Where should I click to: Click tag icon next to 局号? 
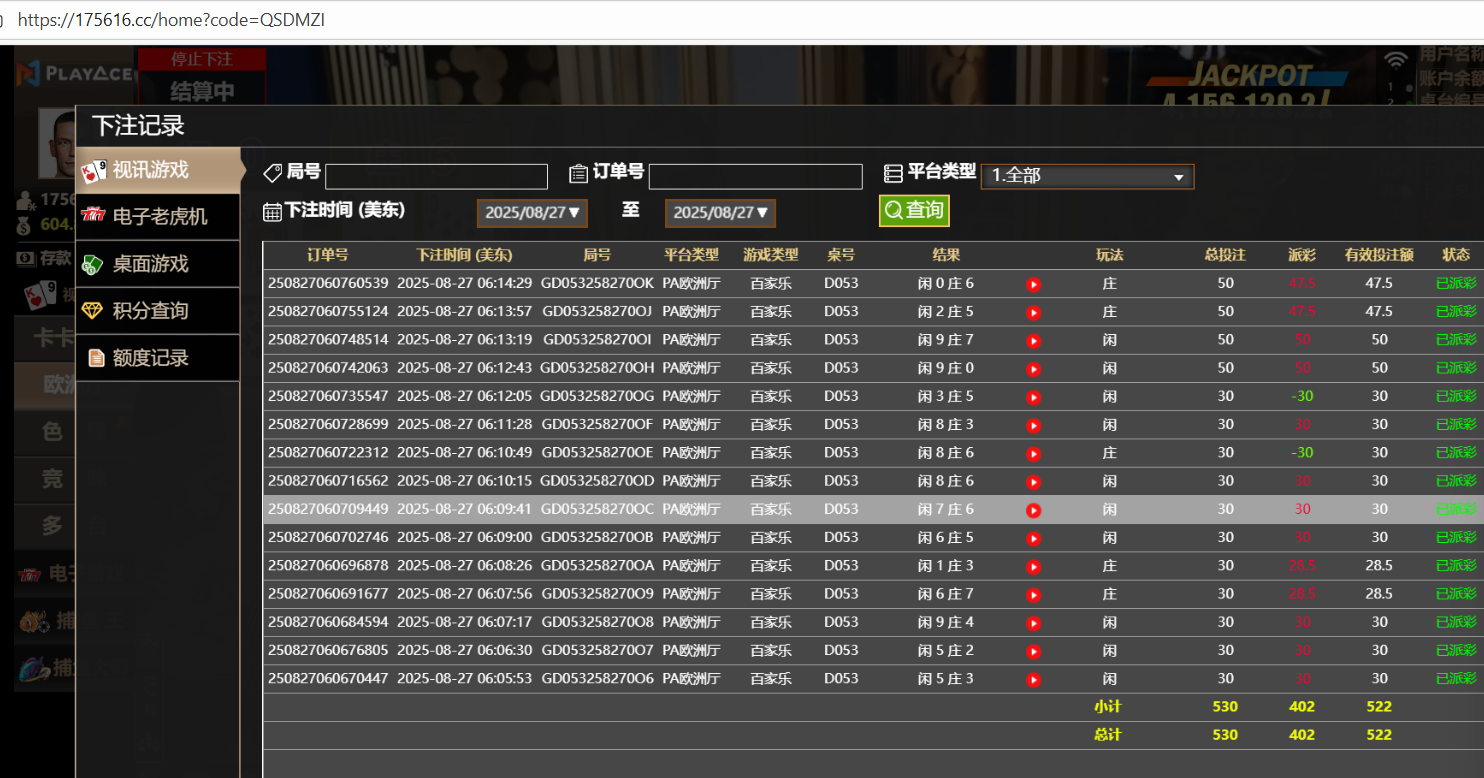[272, 173]
